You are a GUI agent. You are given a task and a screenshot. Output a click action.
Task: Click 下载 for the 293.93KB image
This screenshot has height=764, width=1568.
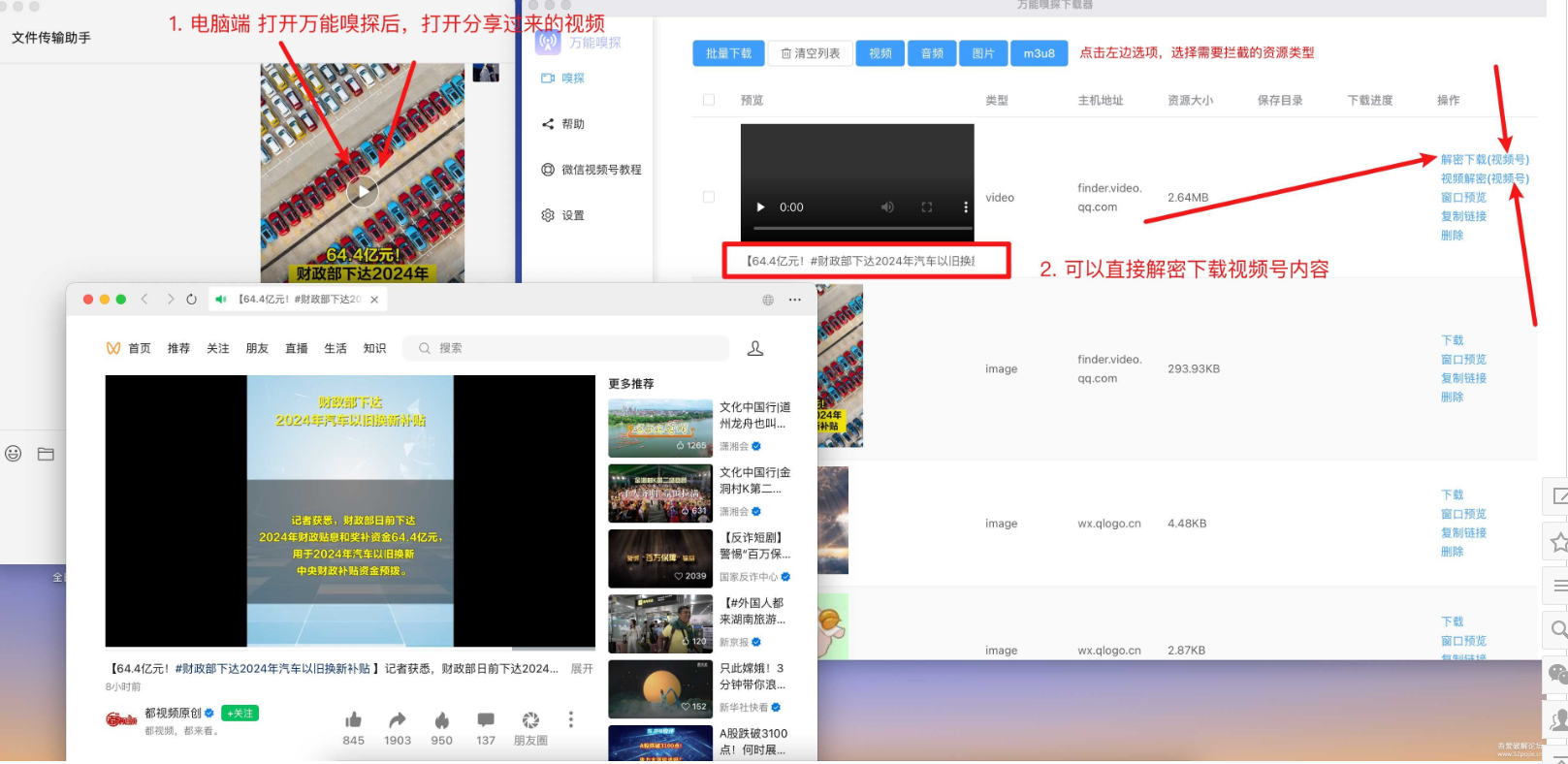(x=1452, y=340)
